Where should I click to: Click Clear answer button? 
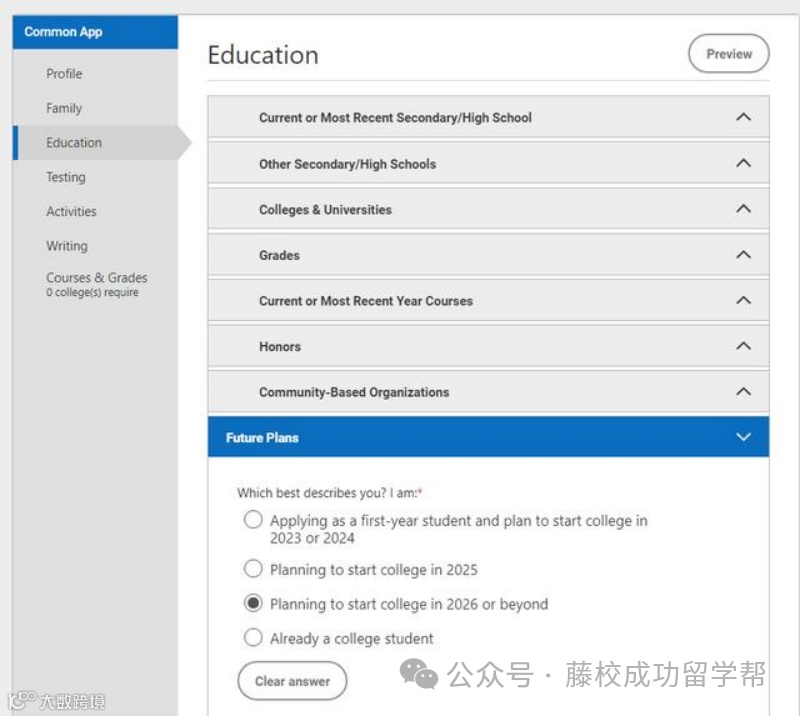click(292, 681)
